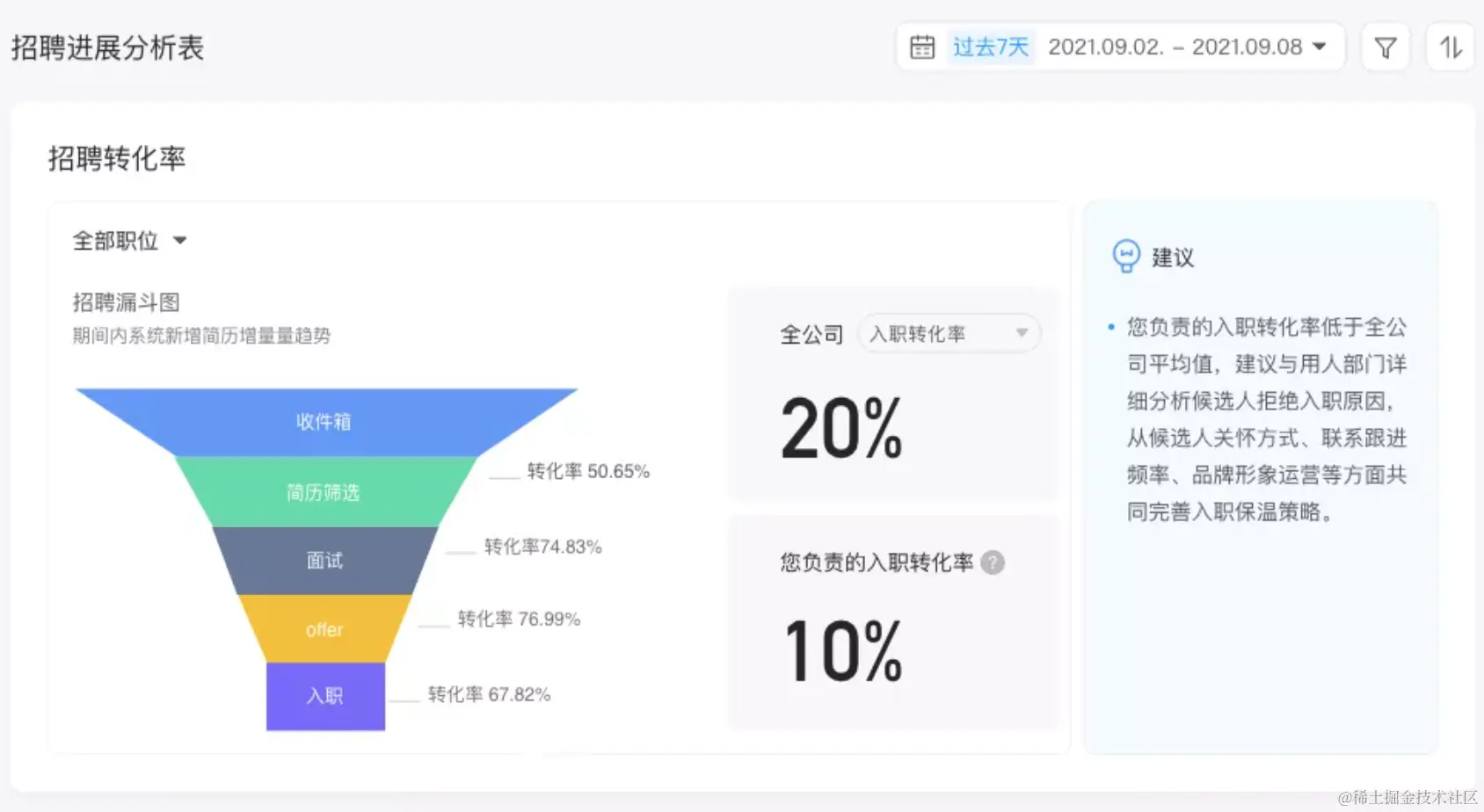Click the blue 收件箱 funnel segment
This screenshot has height=812, width=1484.
click(x=324, y=422)
